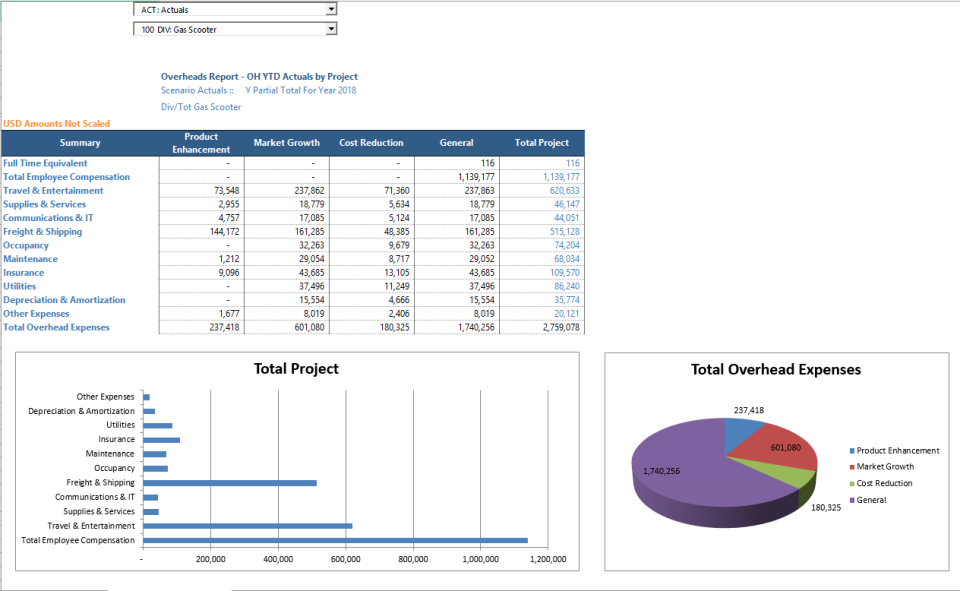Click the Total Project value 46,147
Screen dimensions: 960x591
click(567, 204)
